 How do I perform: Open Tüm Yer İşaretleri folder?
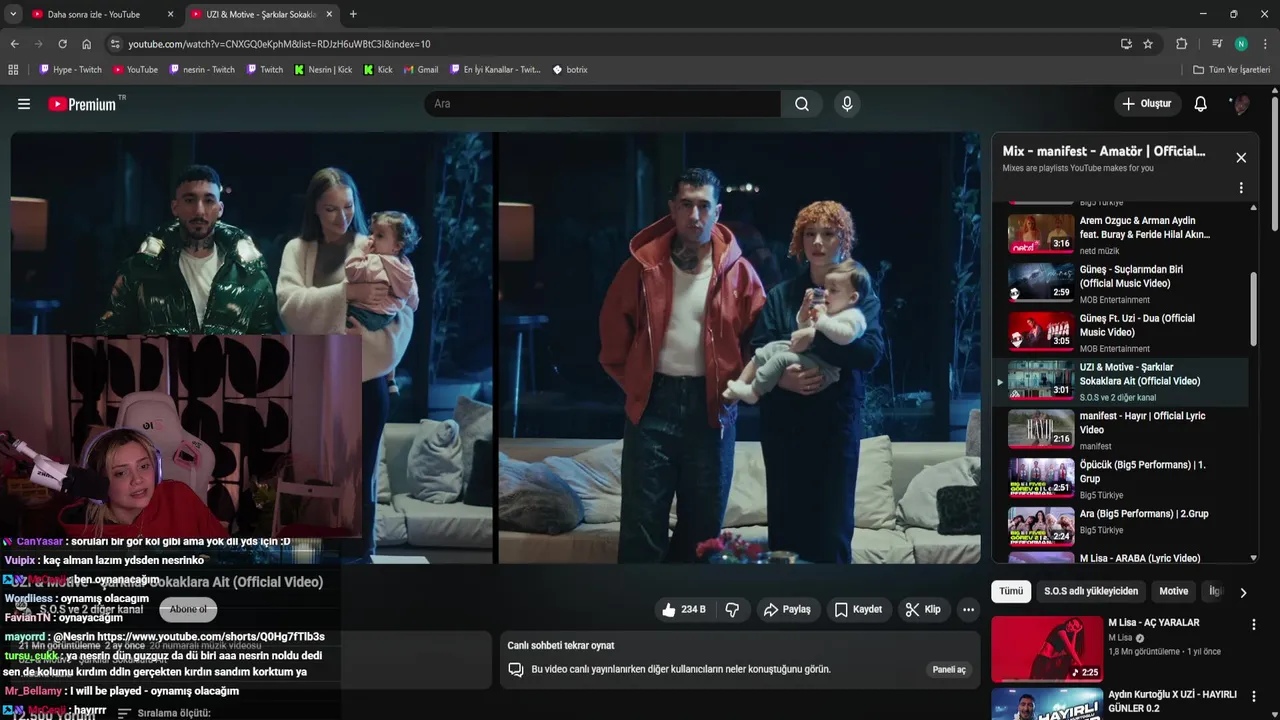click(x=1232, y=70)
